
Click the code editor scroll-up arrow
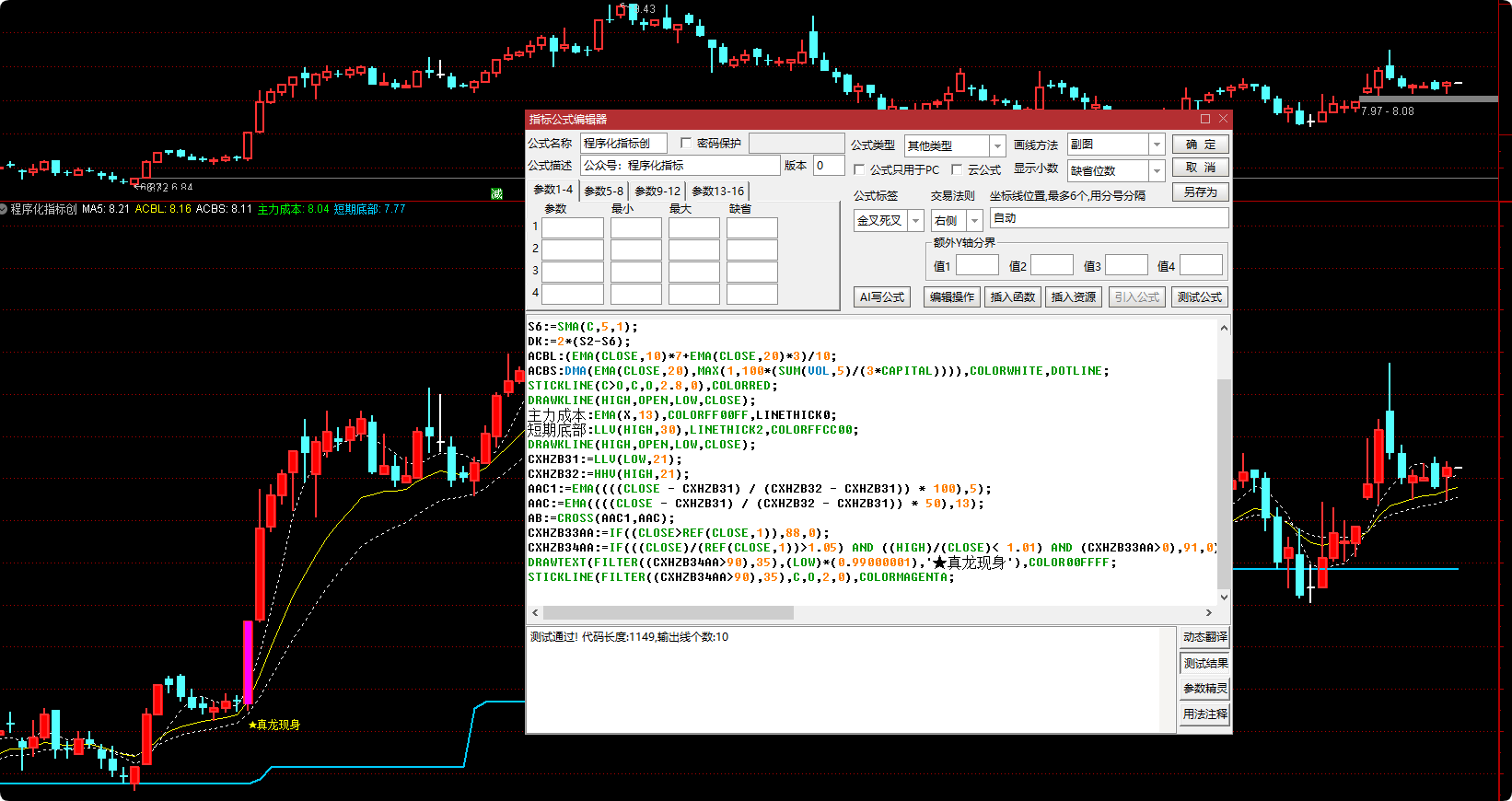point(1224,328)
